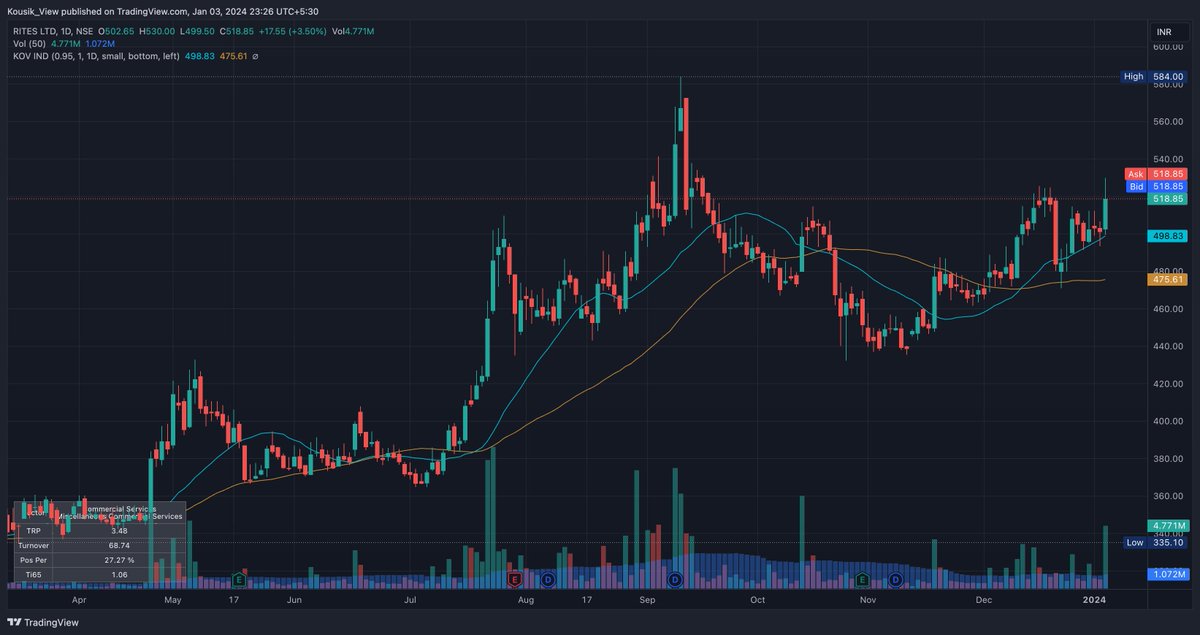Open the dividend marker just after Sep
Image resolution: width=1200 pixels, height=635 pixels.
675,579
